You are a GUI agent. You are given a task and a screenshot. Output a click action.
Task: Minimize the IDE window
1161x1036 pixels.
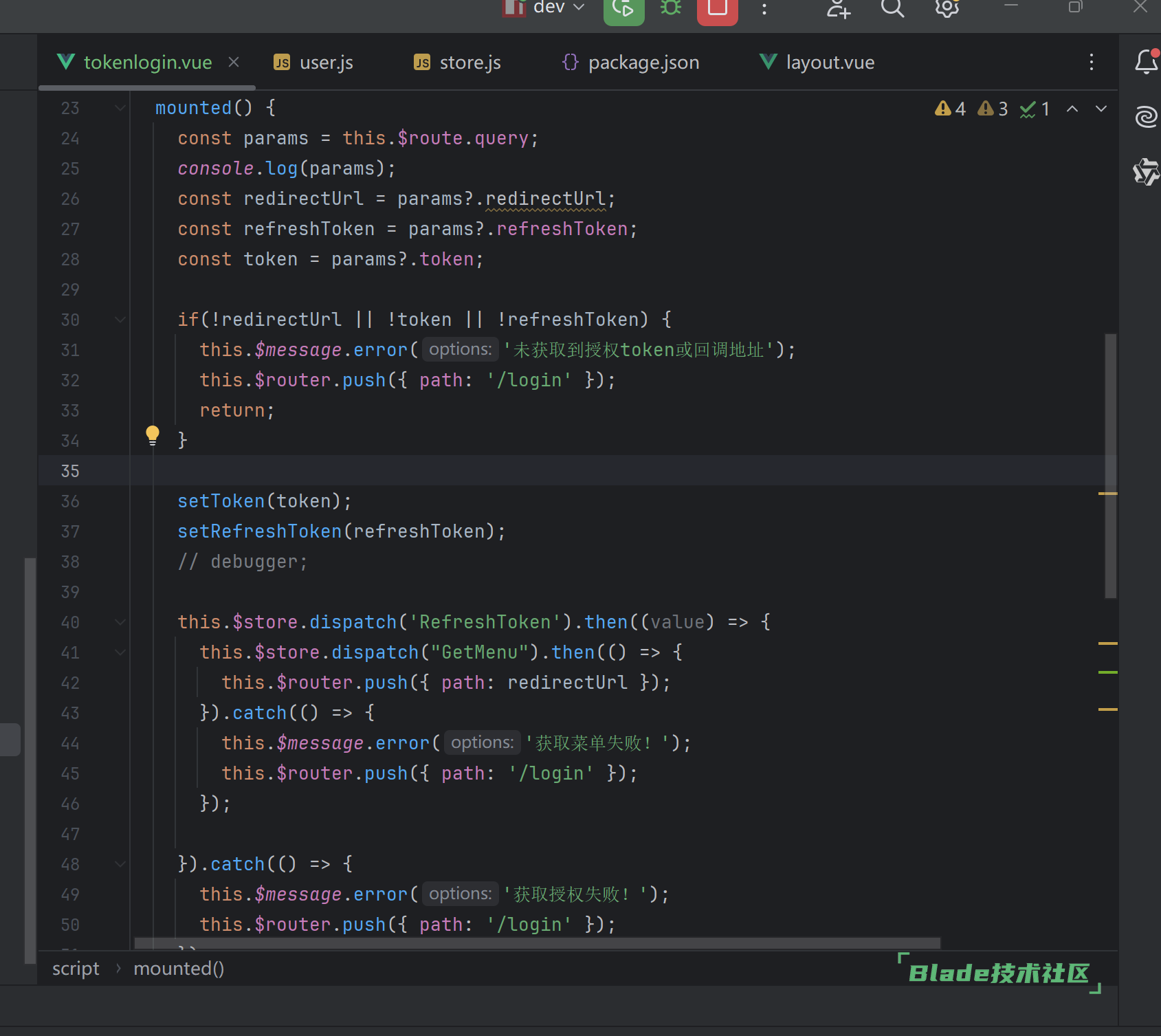1011,7
